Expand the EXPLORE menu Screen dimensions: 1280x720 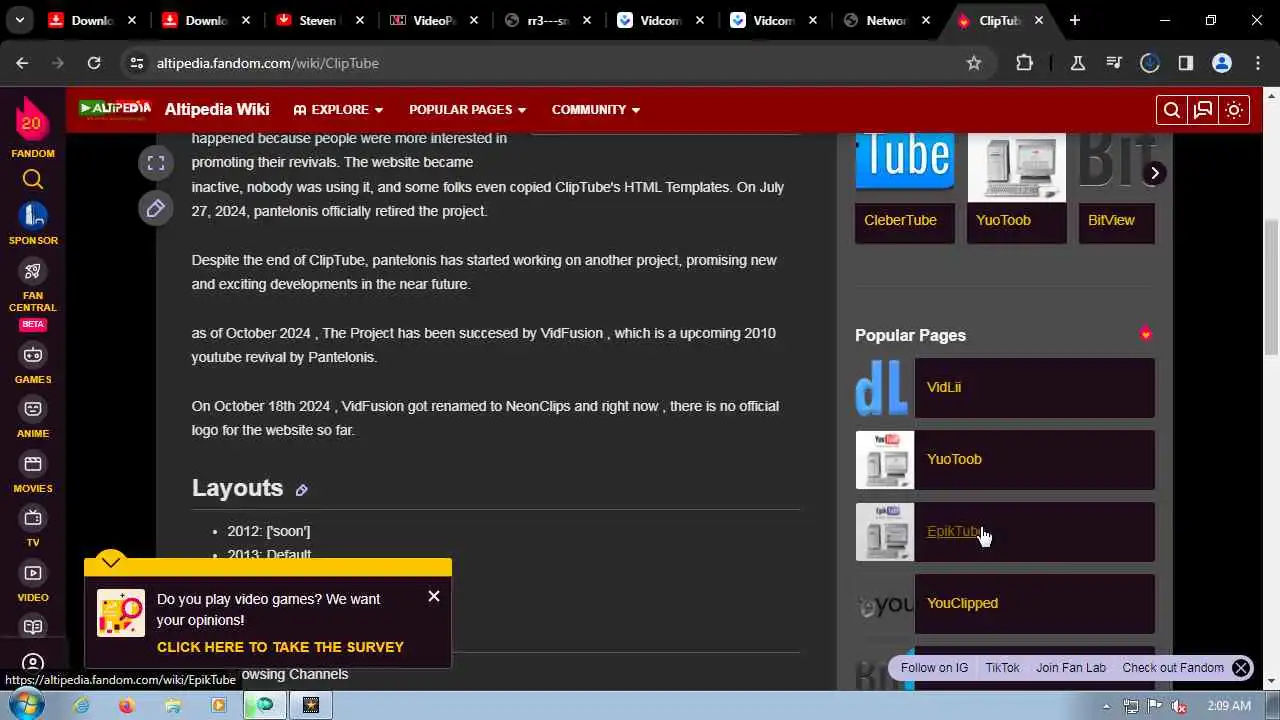coord(338,110)
